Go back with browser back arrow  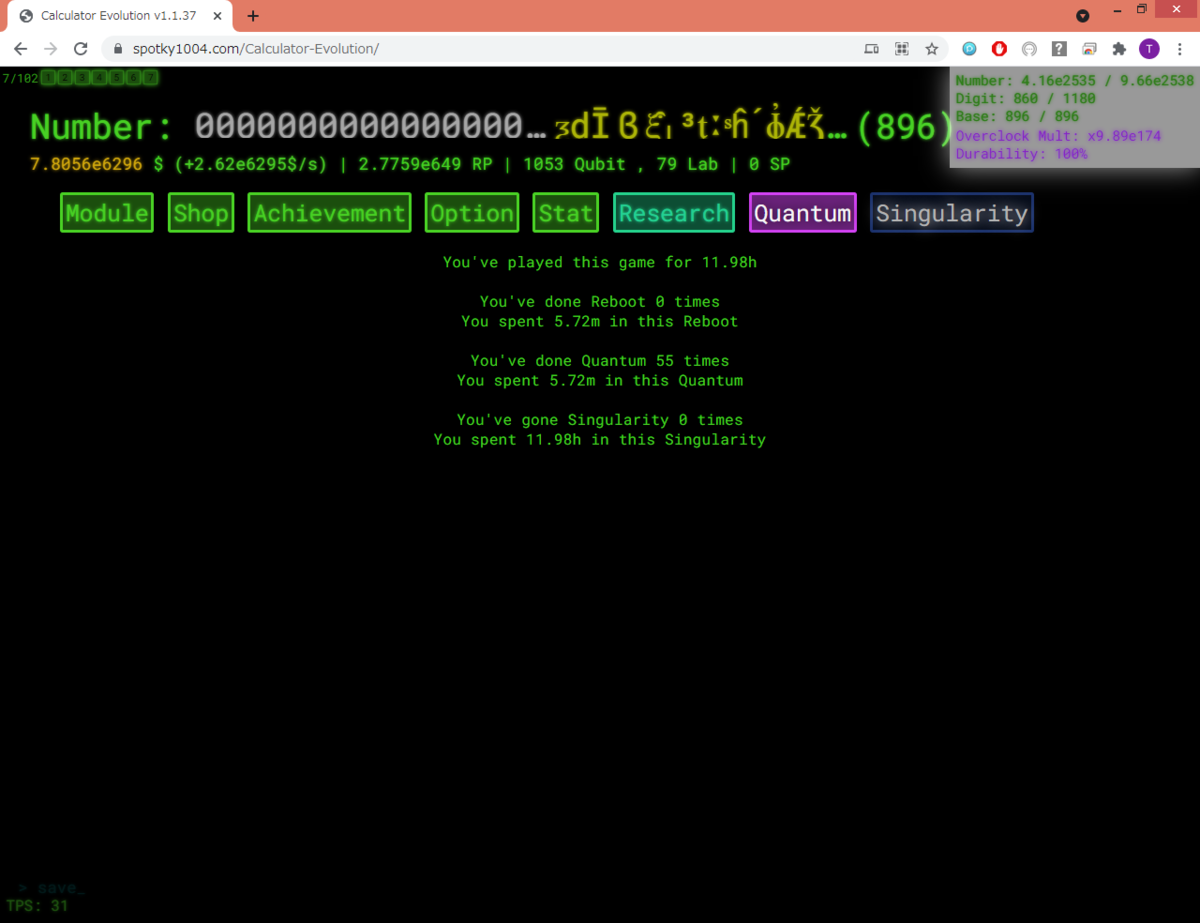click(20, 48)
